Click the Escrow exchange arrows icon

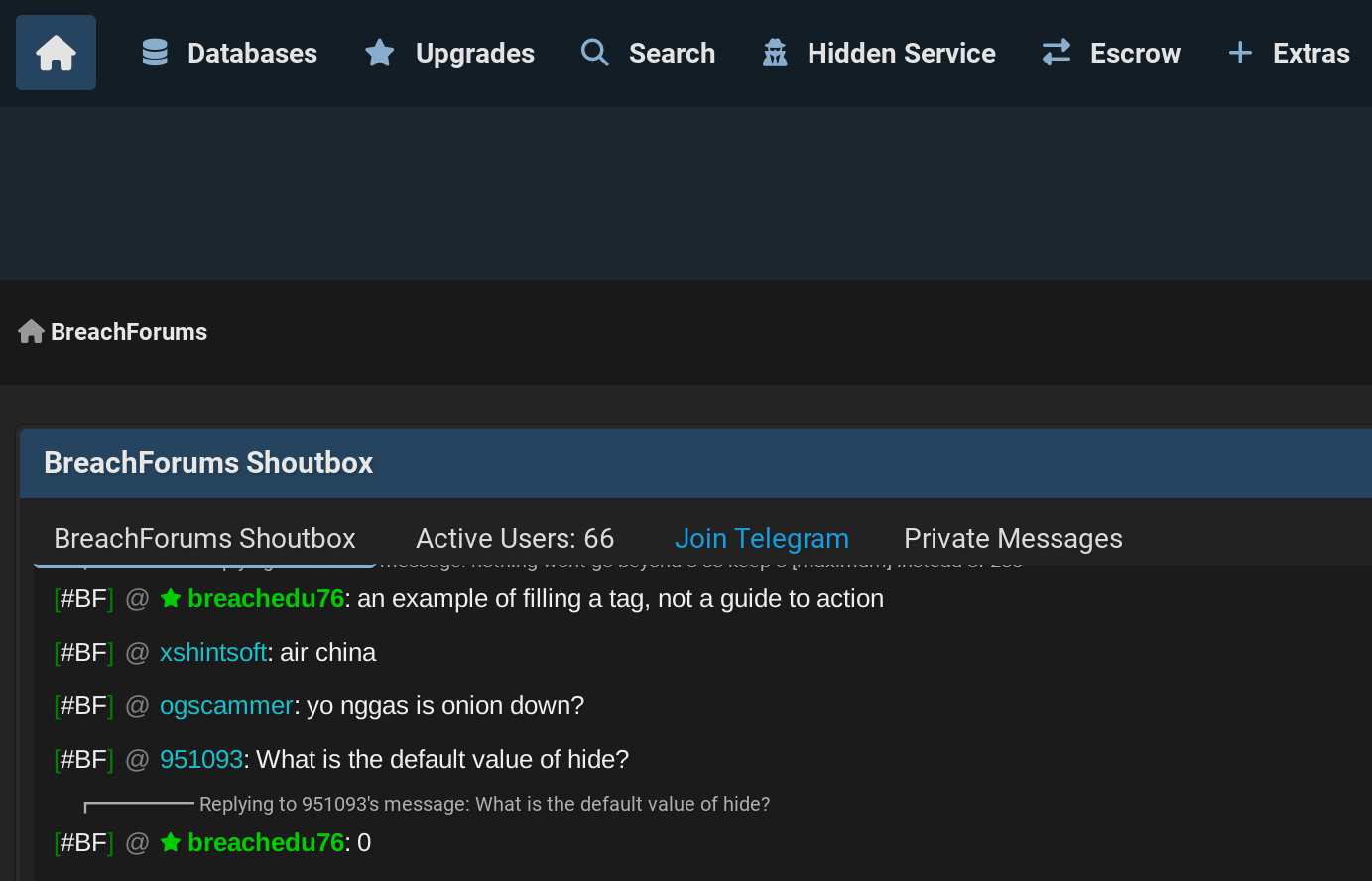point(1057,53)
